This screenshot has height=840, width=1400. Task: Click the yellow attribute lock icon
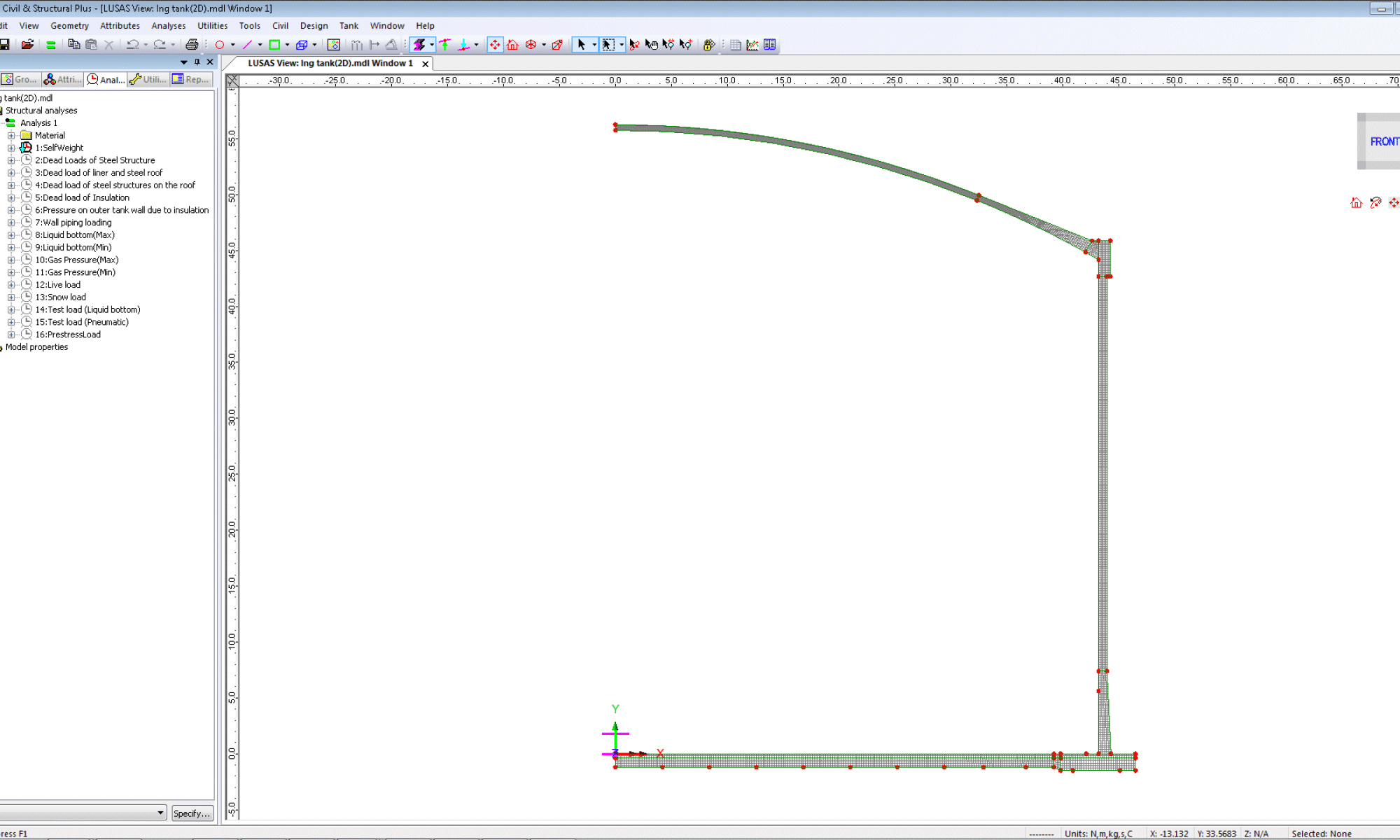pos(708,44)
